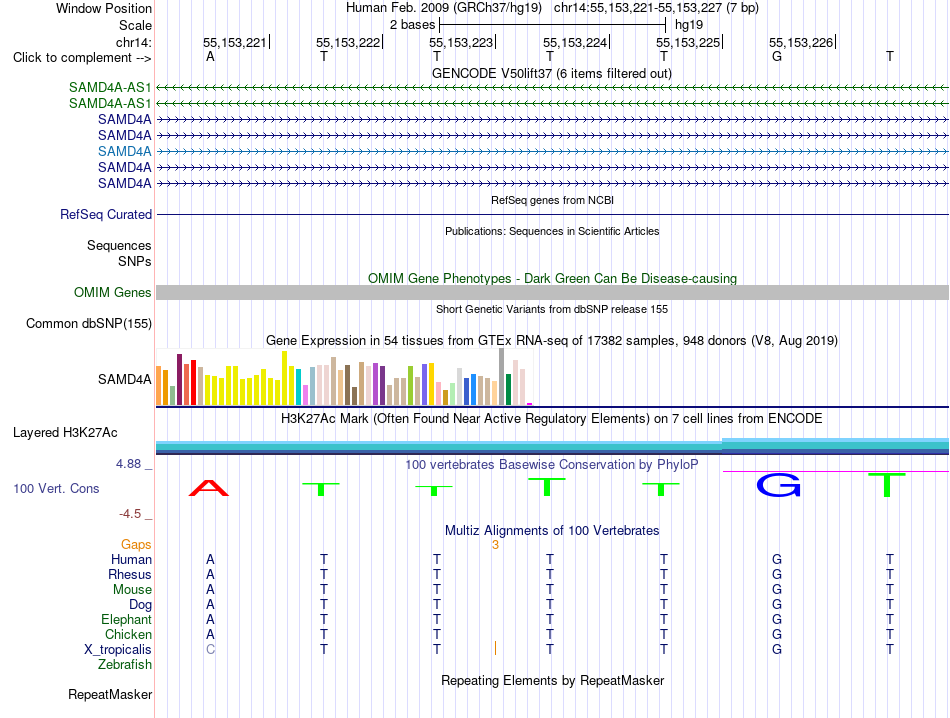
Task: Click the A in the Chicken alignment row
Action: click(x=210, y=634)
